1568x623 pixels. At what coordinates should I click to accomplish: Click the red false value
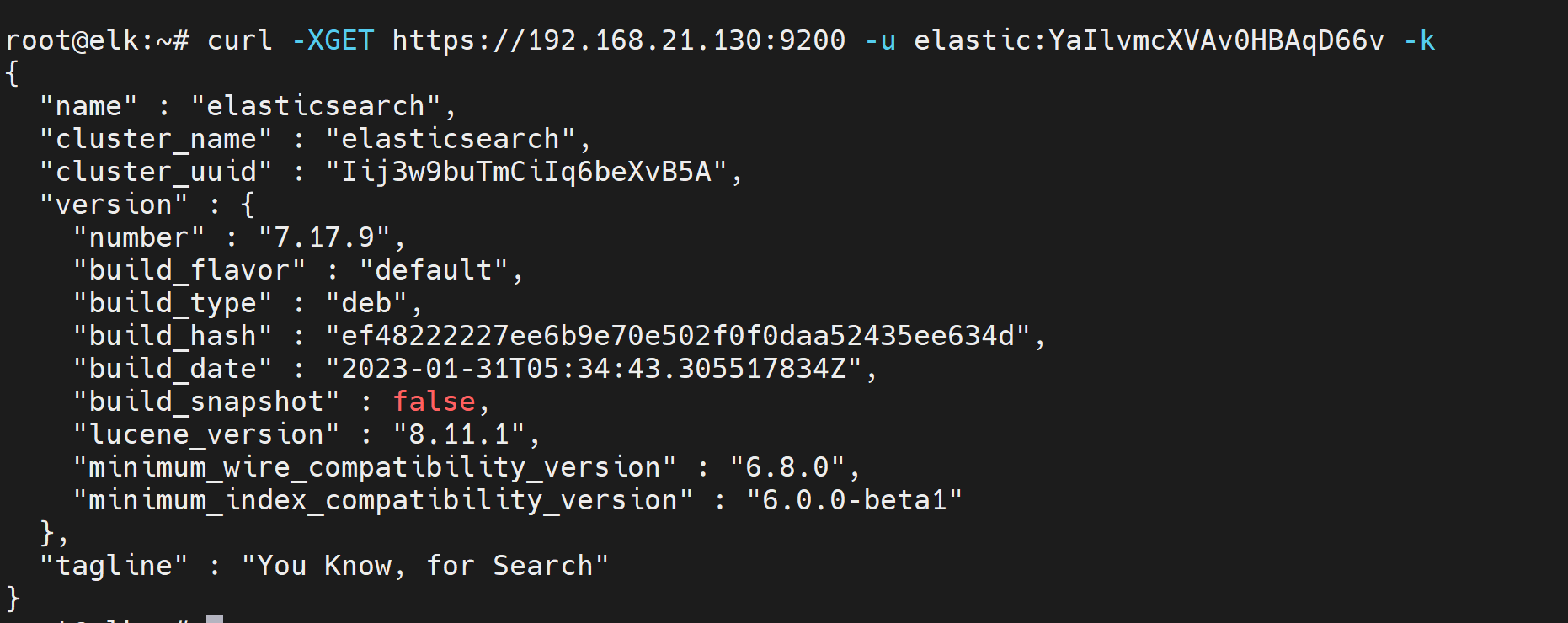coord(434,402)
